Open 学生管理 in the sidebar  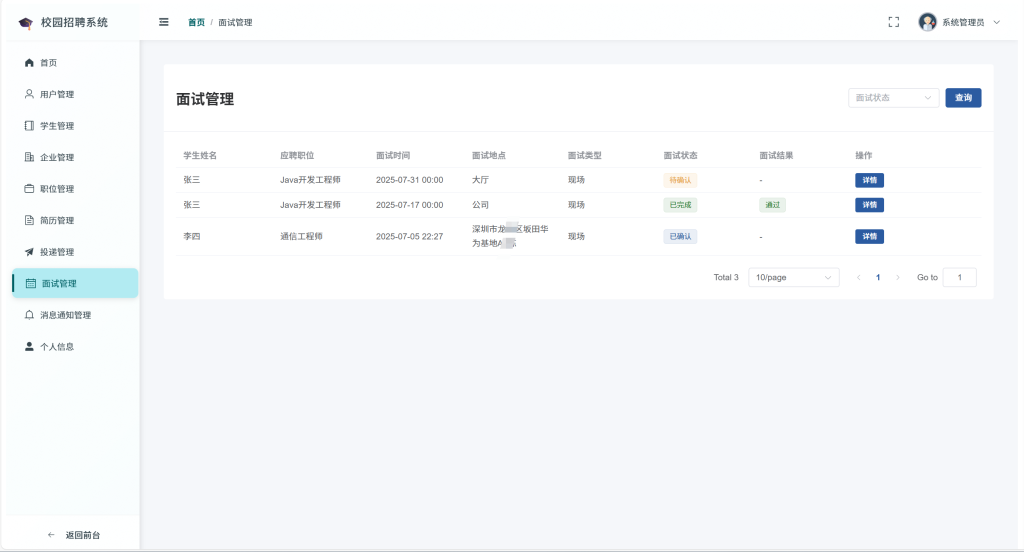point(75,125)
